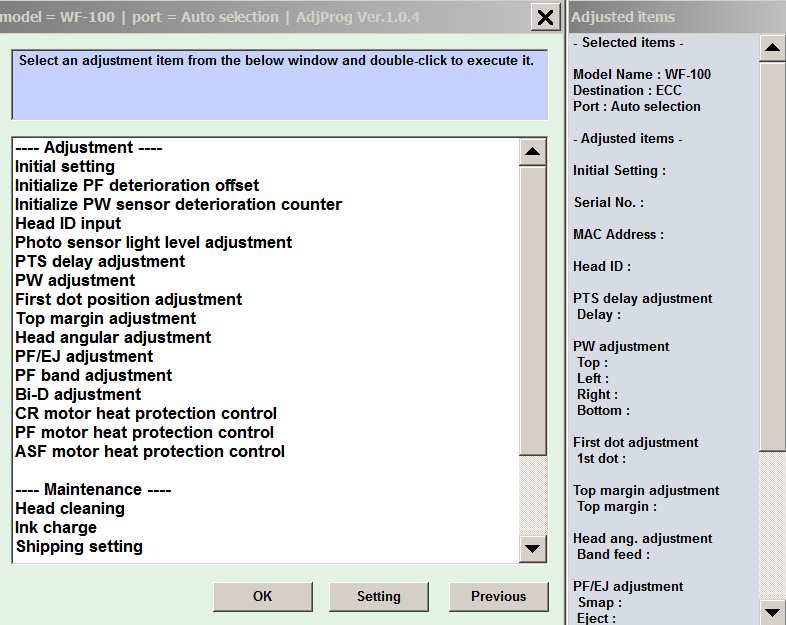
Task: Select 'Shipping setting' maintenance item
Action: (x=79, y=547)
